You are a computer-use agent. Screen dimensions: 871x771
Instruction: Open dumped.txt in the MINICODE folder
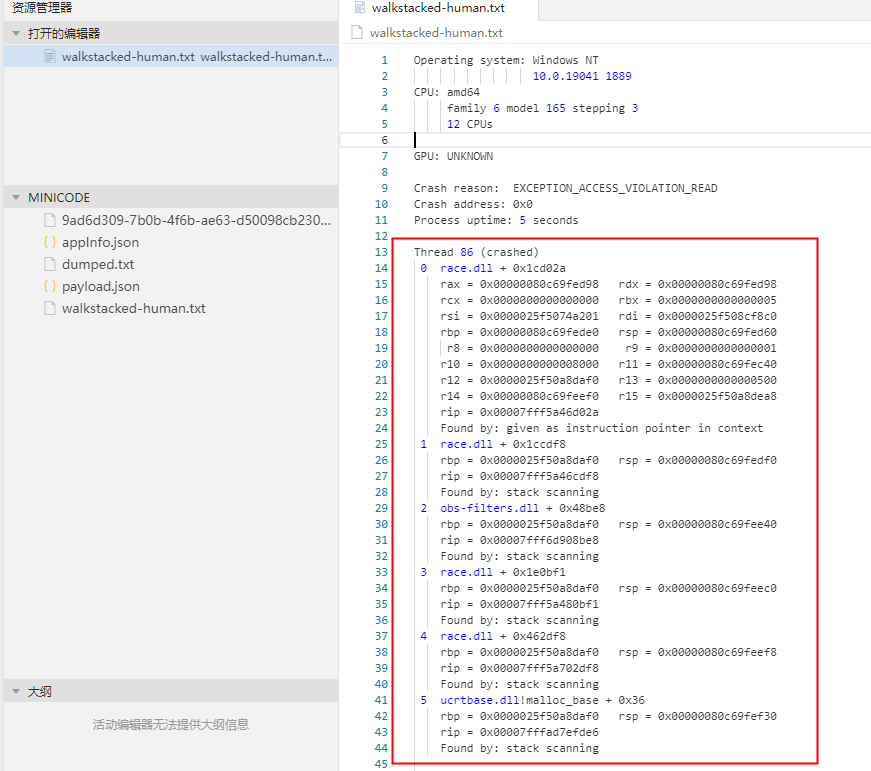(98, 264)
